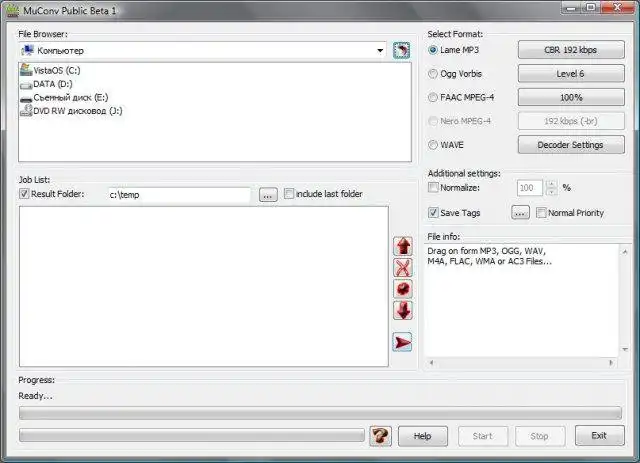Choose the Lame MP3 format radio button

pyautogui.click(x=433, y=50)
